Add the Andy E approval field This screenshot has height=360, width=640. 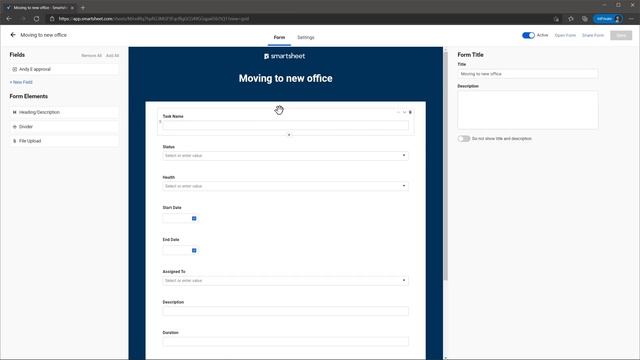(x=64, y=69)
